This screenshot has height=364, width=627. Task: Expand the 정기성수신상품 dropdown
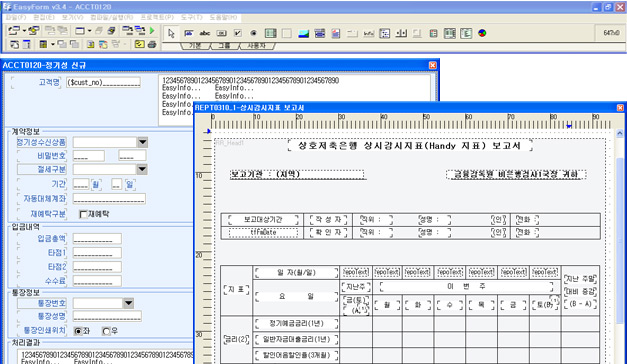tap(143, 142)
